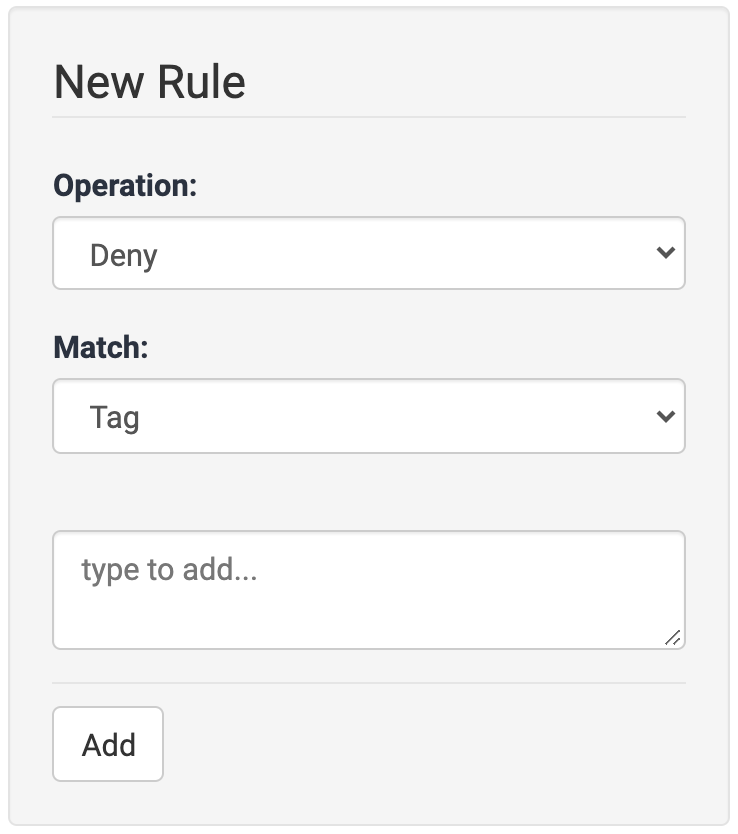Open the Operation dropdown showing Deny

point(368,254)
